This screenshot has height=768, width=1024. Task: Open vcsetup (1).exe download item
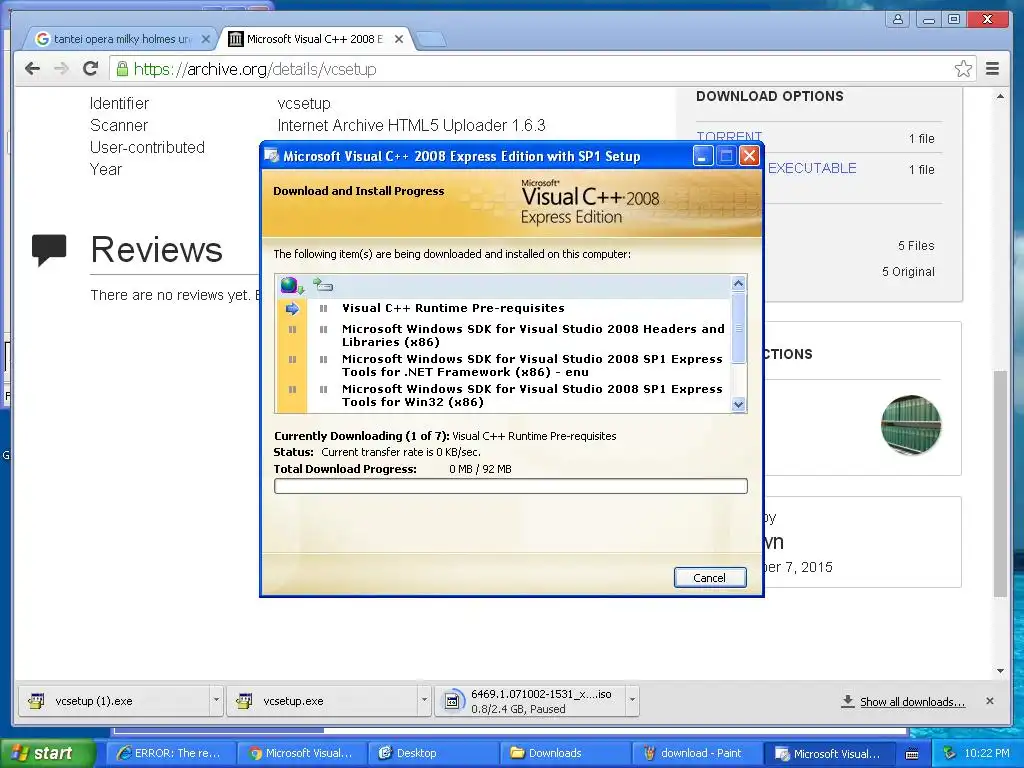pos(114,701)
